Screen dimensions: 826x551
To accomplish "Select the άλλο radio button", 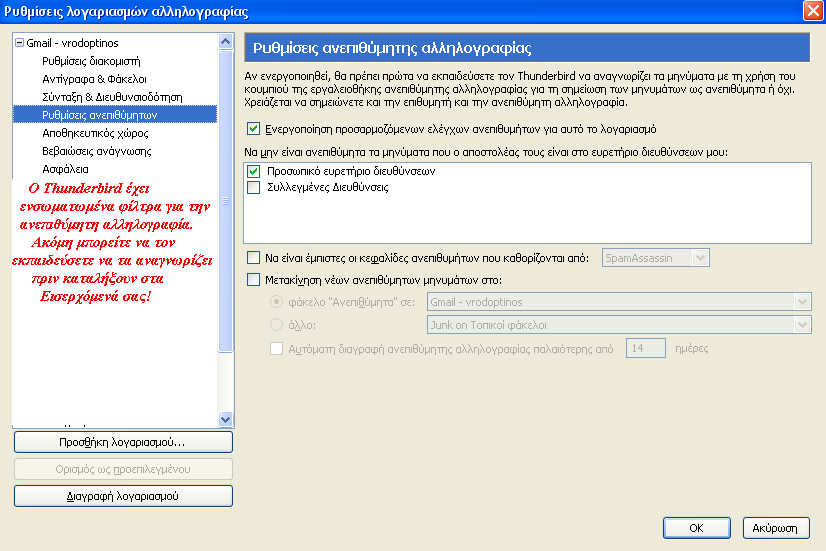I will 276,324.
